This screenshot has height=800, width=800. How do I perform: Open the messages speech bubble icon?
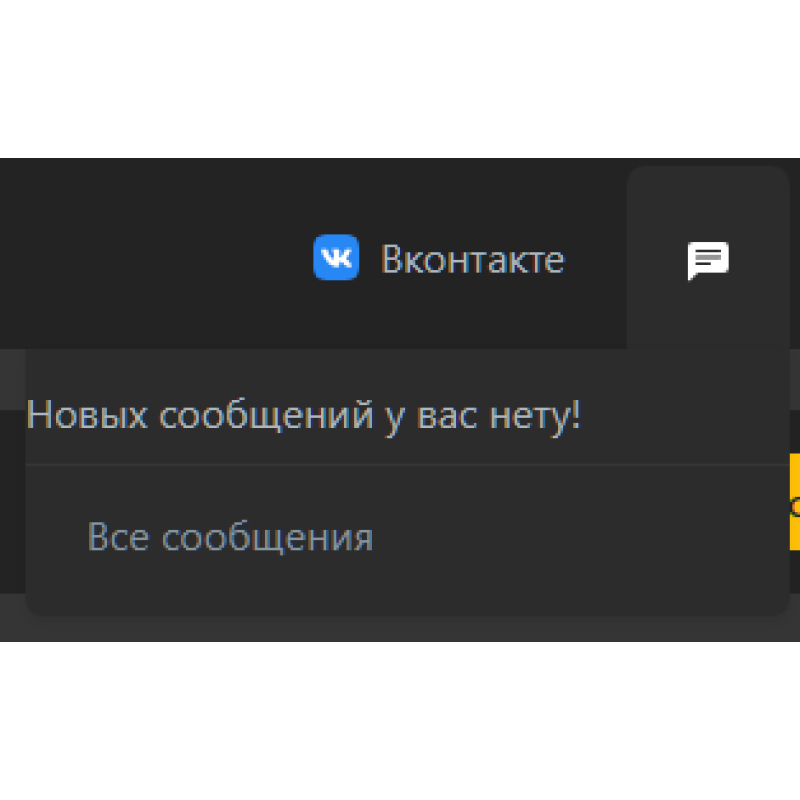click(x=708, y=261)
